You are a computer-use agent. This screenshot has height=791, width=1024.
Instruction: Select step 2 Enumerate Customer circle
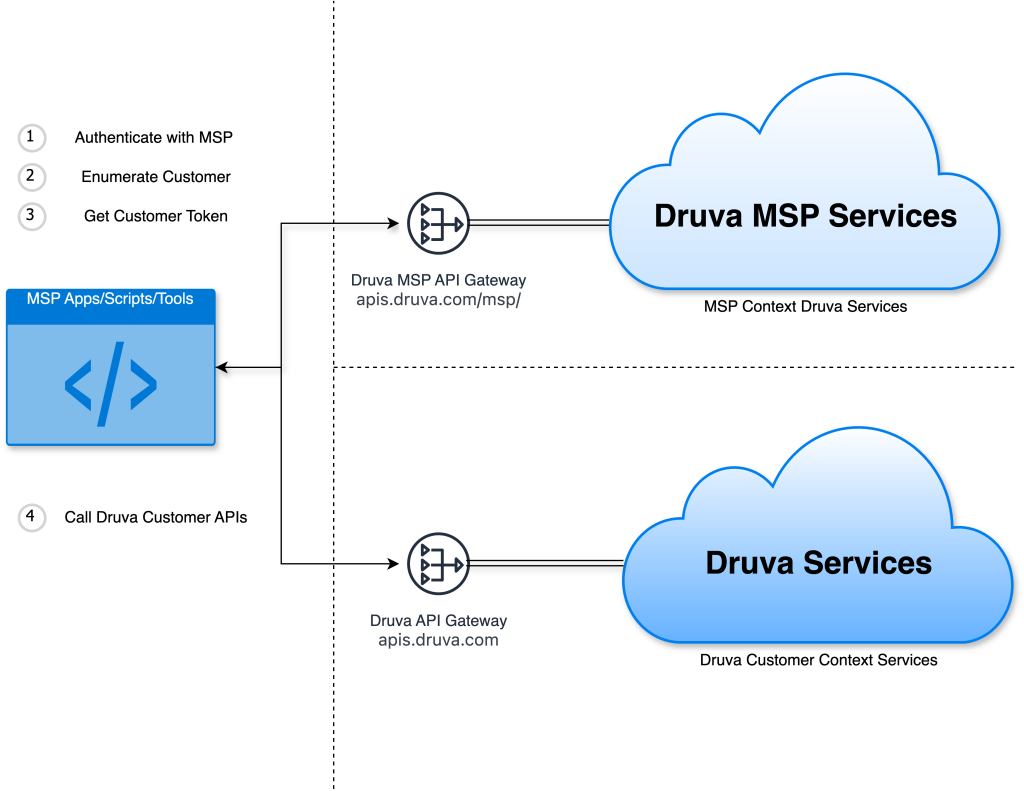point(31,177)
